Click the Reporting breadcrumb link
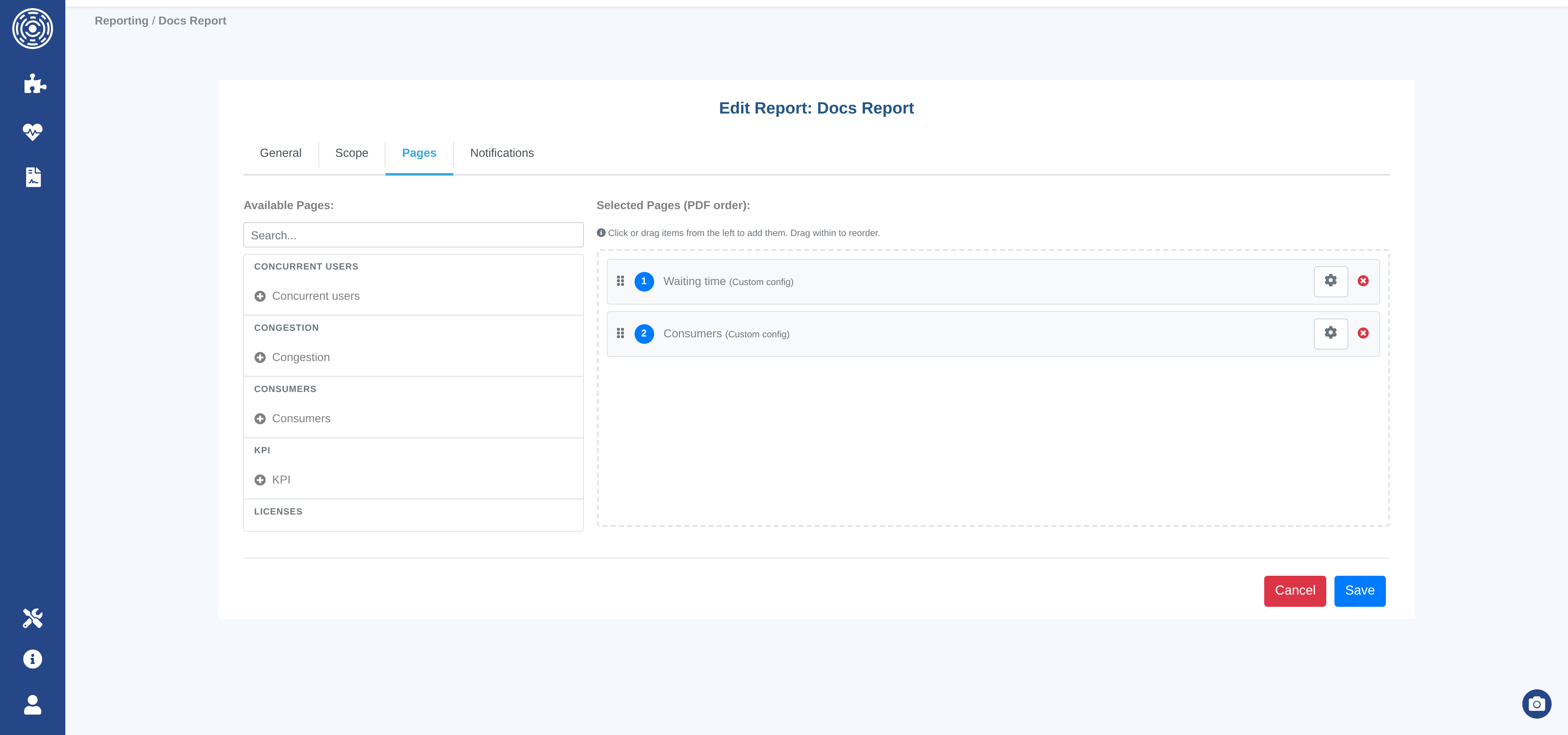Image resolution: width=1568 pixels, height=735 pixels. click(x=121, y=21)
